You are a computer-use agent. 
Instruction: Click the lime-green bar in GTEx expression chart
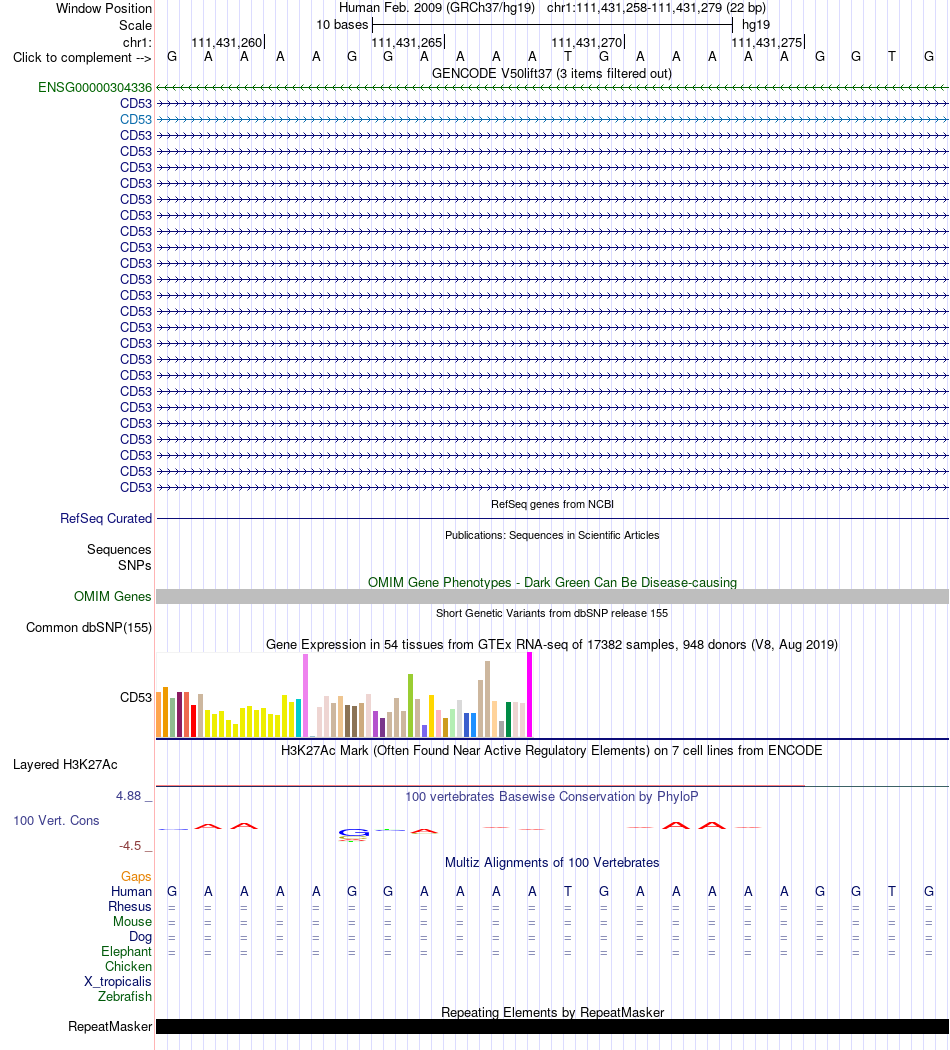pyautogui.click(x=410, y=706)
